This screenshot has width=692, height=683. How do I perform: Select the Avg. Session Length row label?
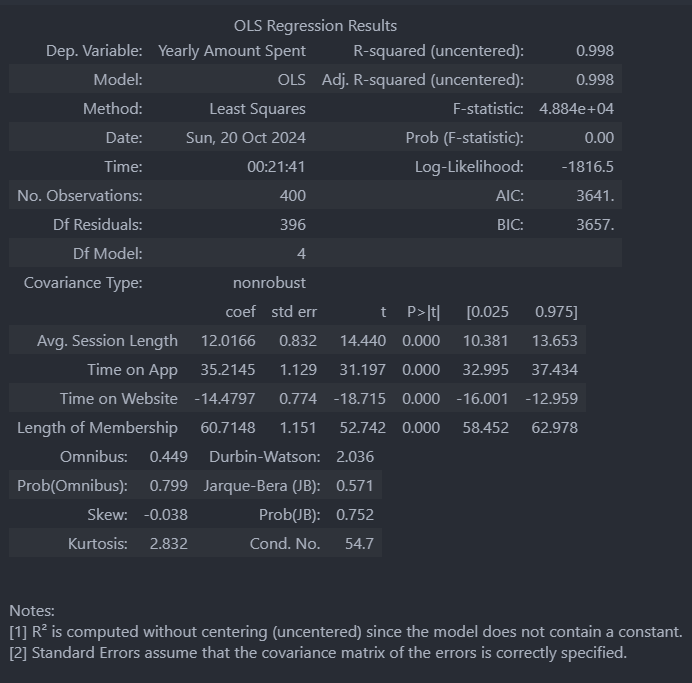[107, 341]
